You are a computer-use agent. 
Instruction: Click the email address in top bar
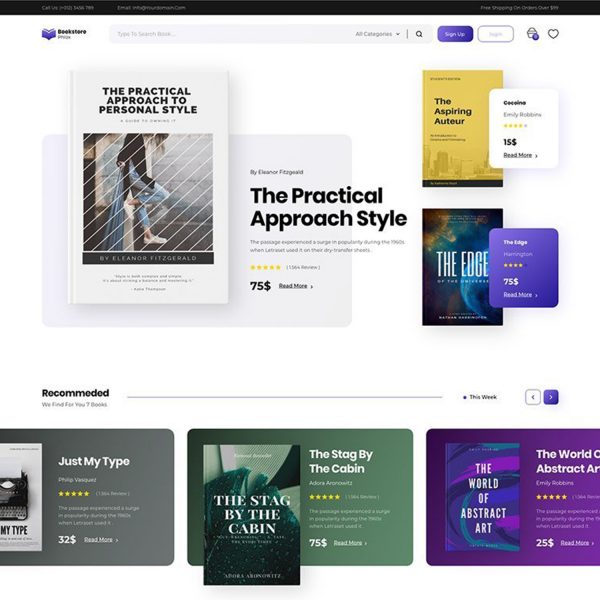[x=152, y=8]
